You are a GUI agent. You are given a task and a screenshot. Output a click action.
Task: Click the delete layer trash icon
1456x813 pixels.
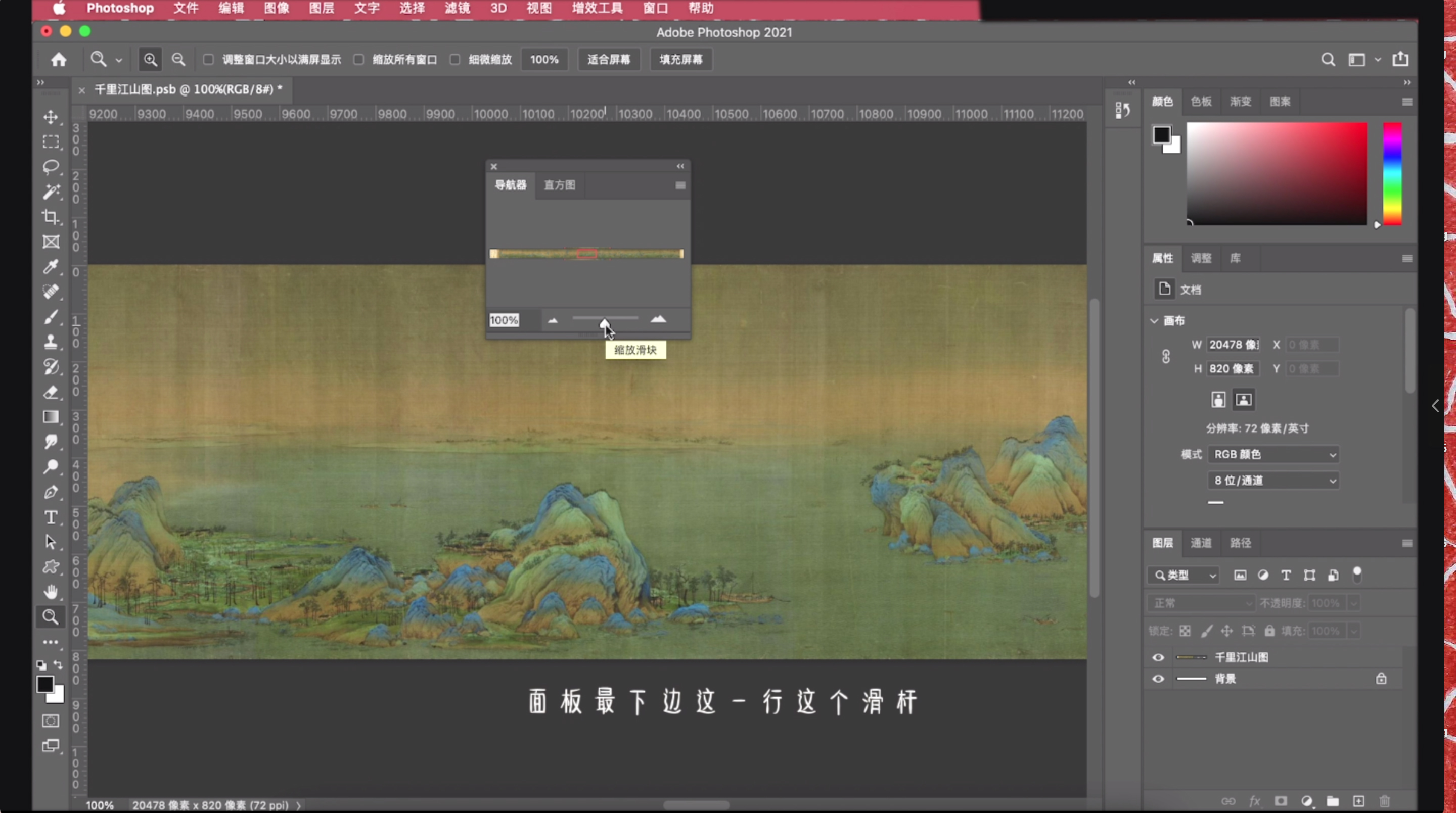[x=1385, y=801]
